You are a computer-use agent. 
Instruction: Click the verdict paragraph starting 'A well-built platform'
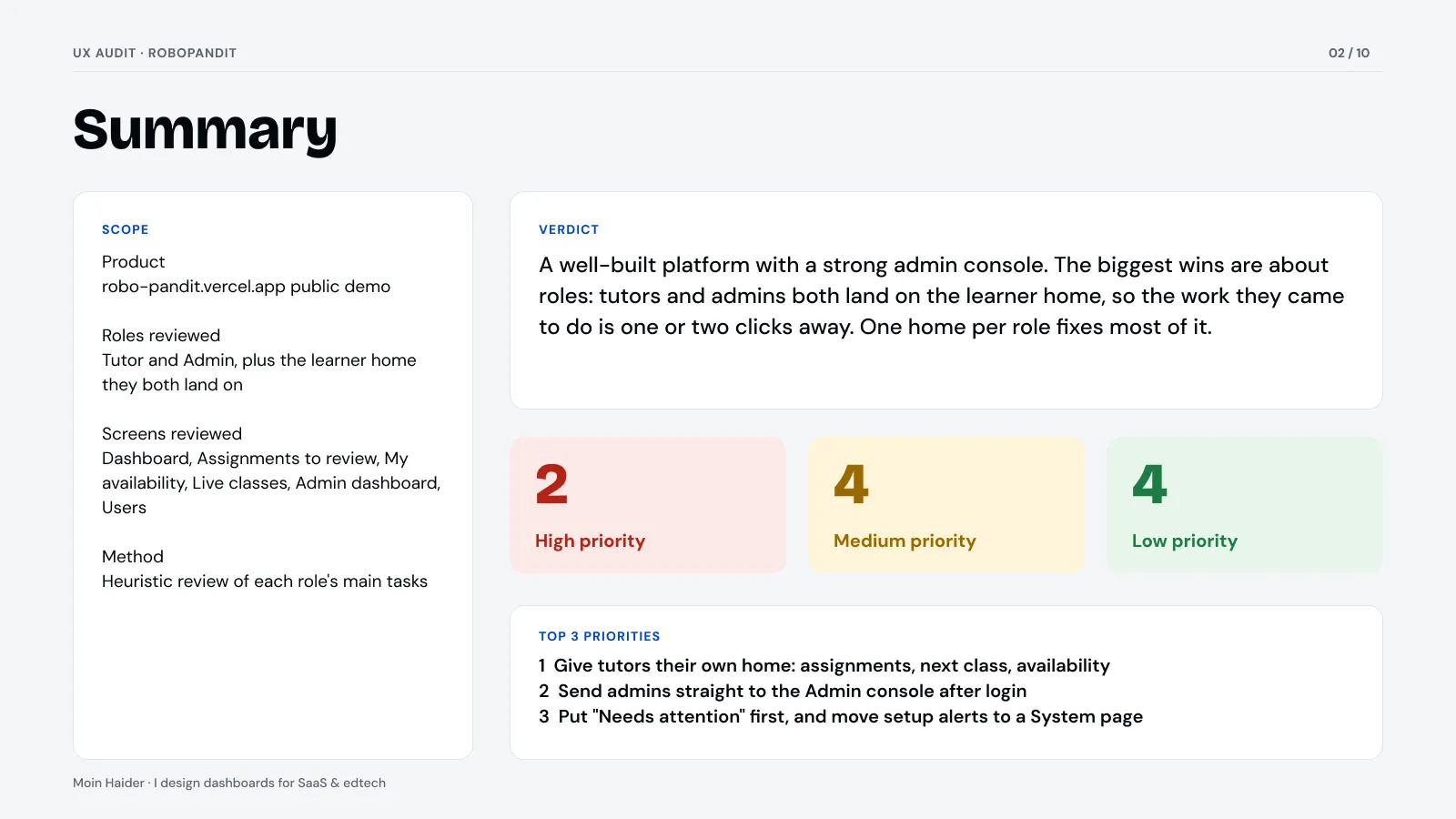(x=941, y=296)
